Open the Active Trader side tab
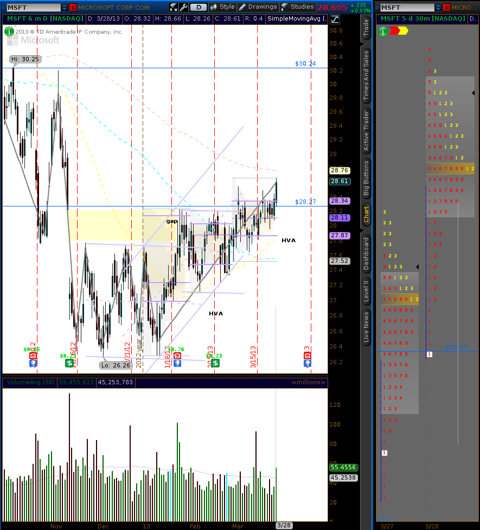 pyautogui.click(x=366, y=131)
